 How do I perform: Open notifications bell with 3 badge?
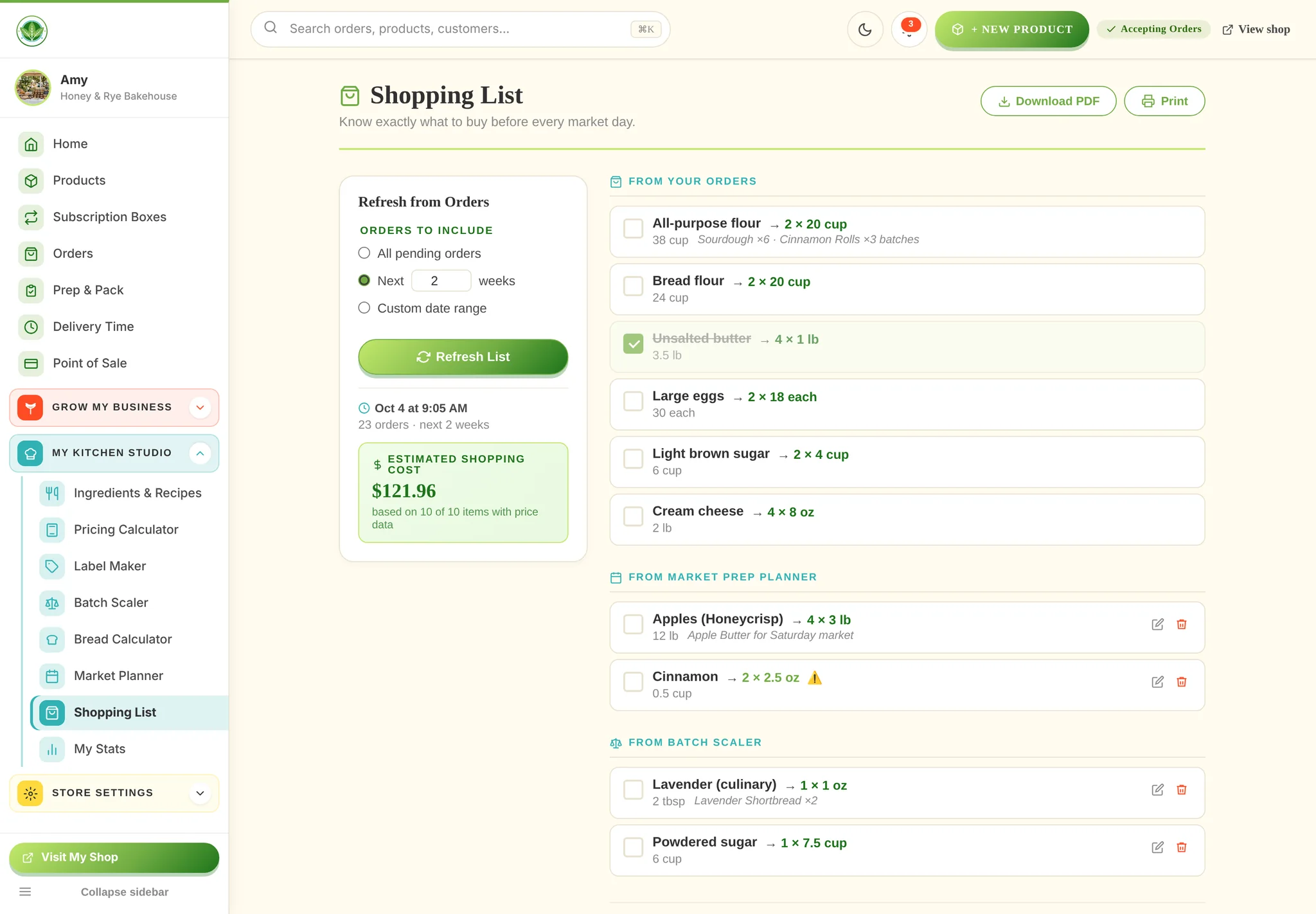coord(909,30)
